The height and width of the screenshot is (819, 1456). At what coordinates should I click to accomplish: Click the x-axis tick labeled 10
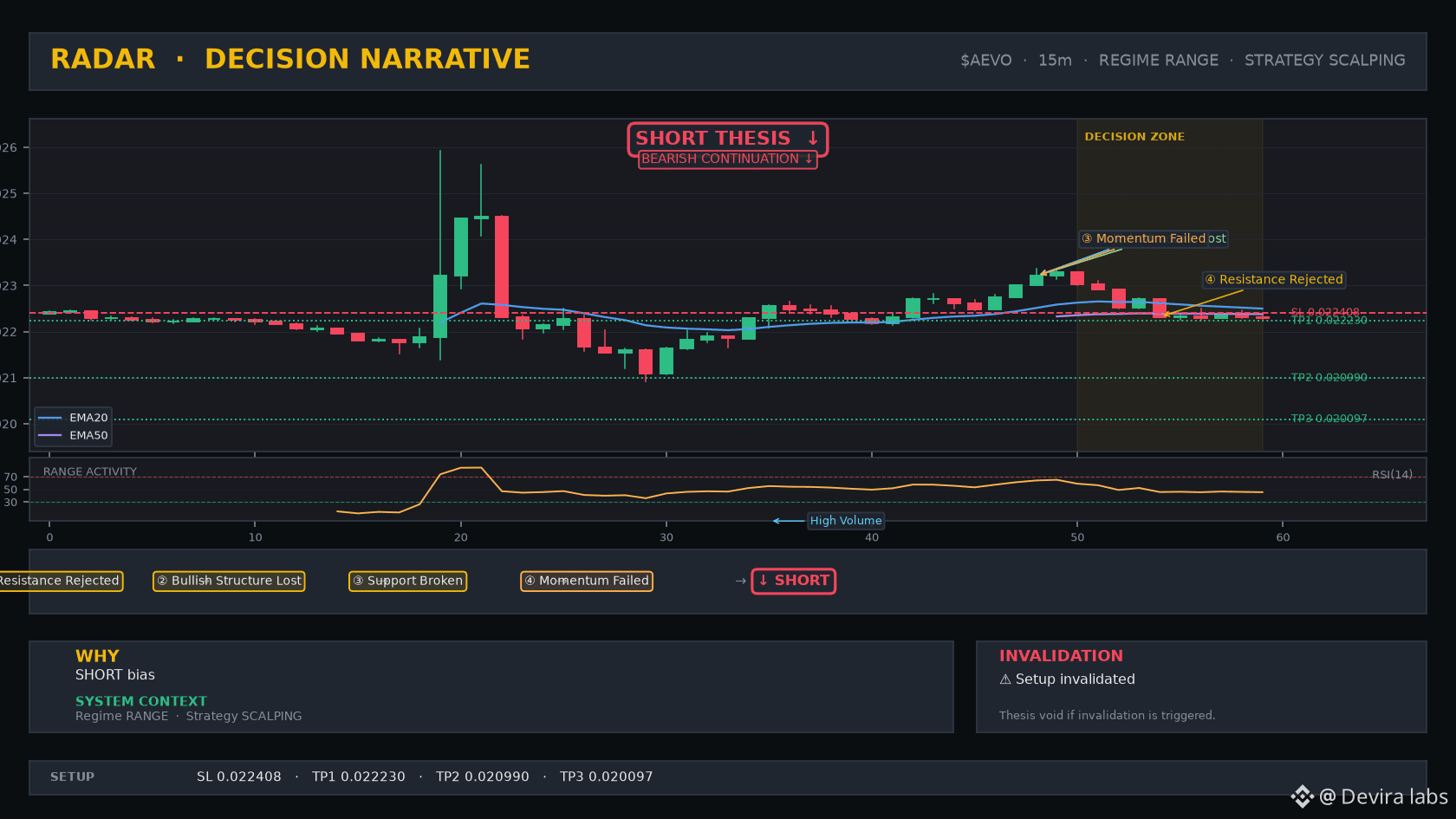pos(255,537)
